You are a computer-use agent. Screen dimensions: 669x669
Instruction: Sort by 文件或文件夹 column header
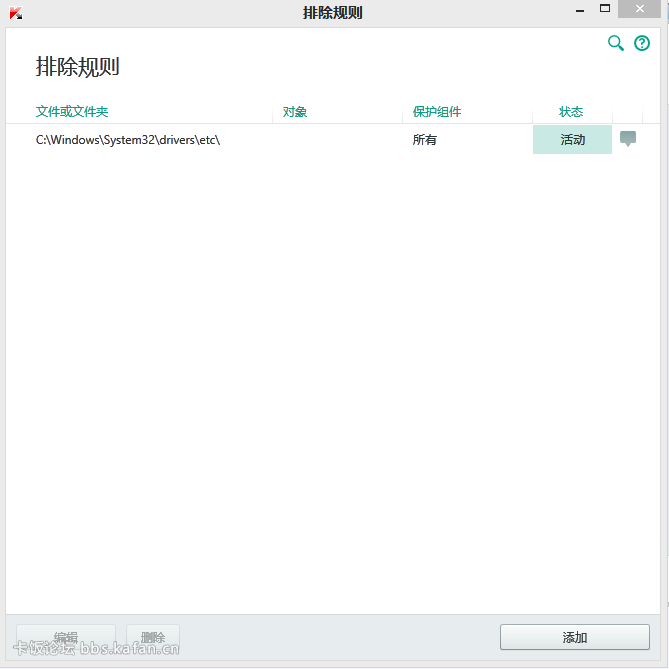tap(72, 112)
